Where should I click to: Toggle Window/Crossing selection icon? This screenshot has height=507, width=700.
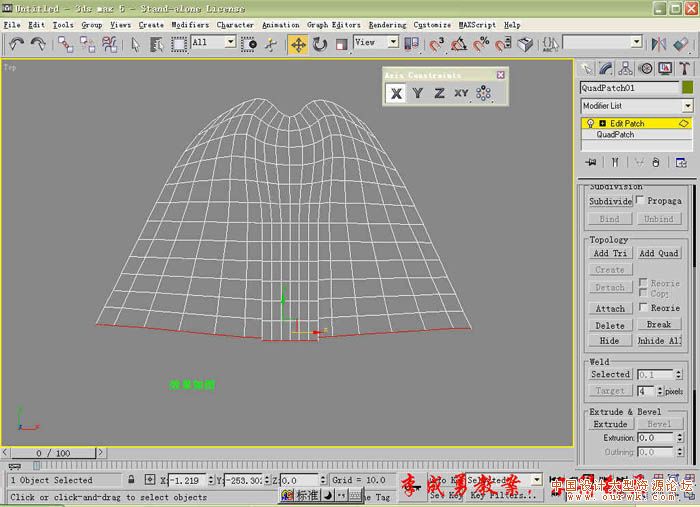pyautogui.click(x=249, y=44)
